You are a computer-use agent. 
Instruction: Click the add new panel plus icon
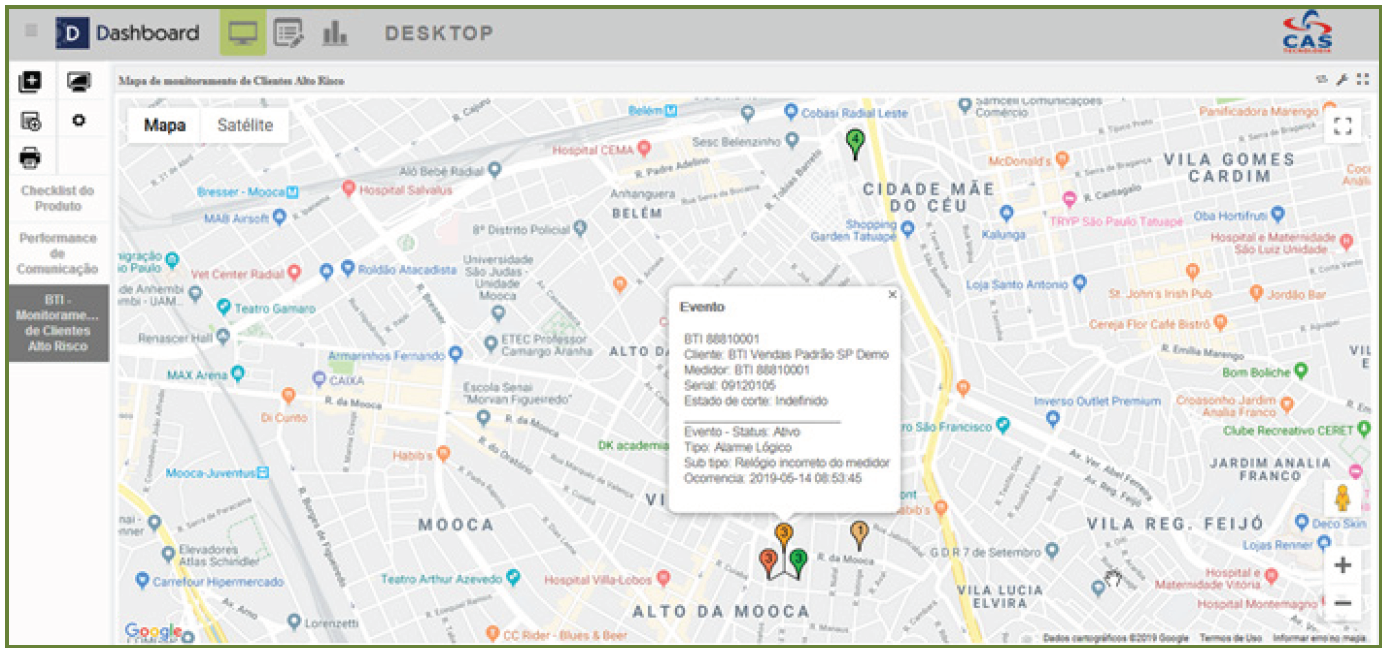(31, 83)
